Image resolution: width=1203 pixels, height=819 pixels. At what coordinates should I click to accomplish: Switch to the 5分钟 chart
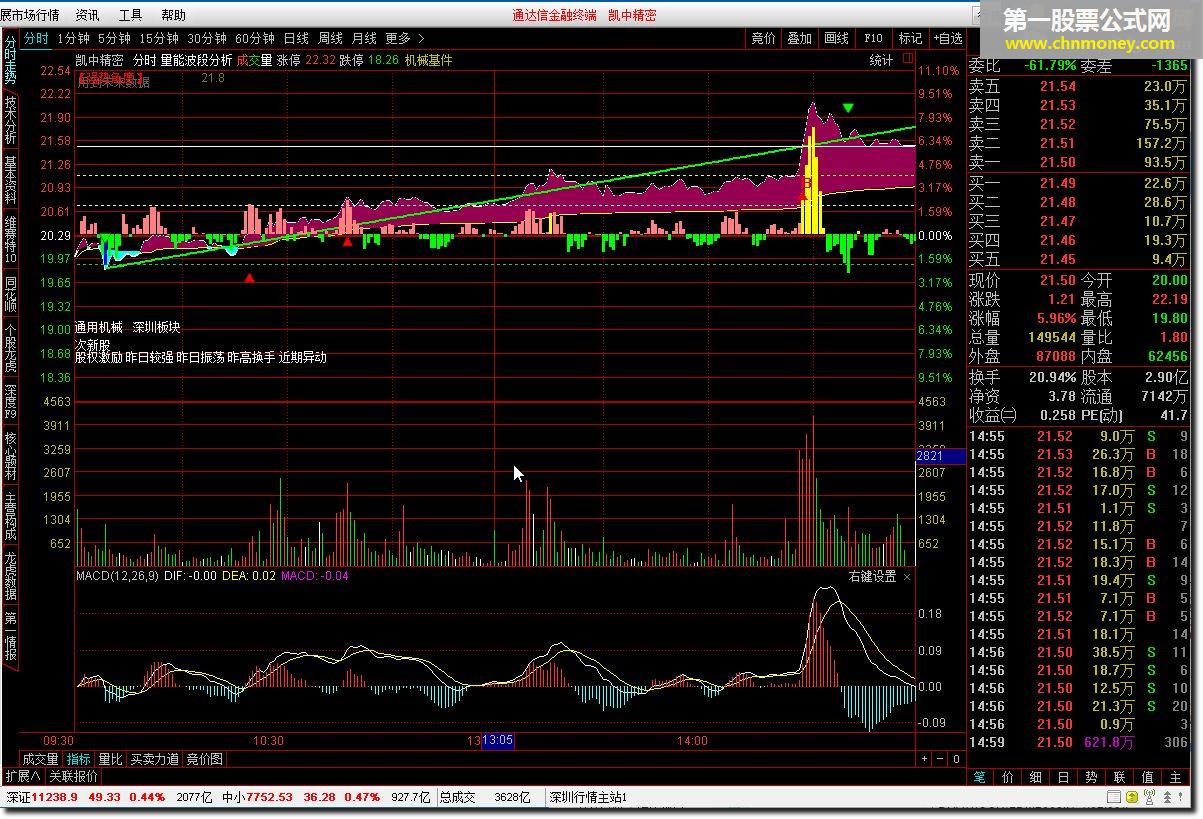114,38
